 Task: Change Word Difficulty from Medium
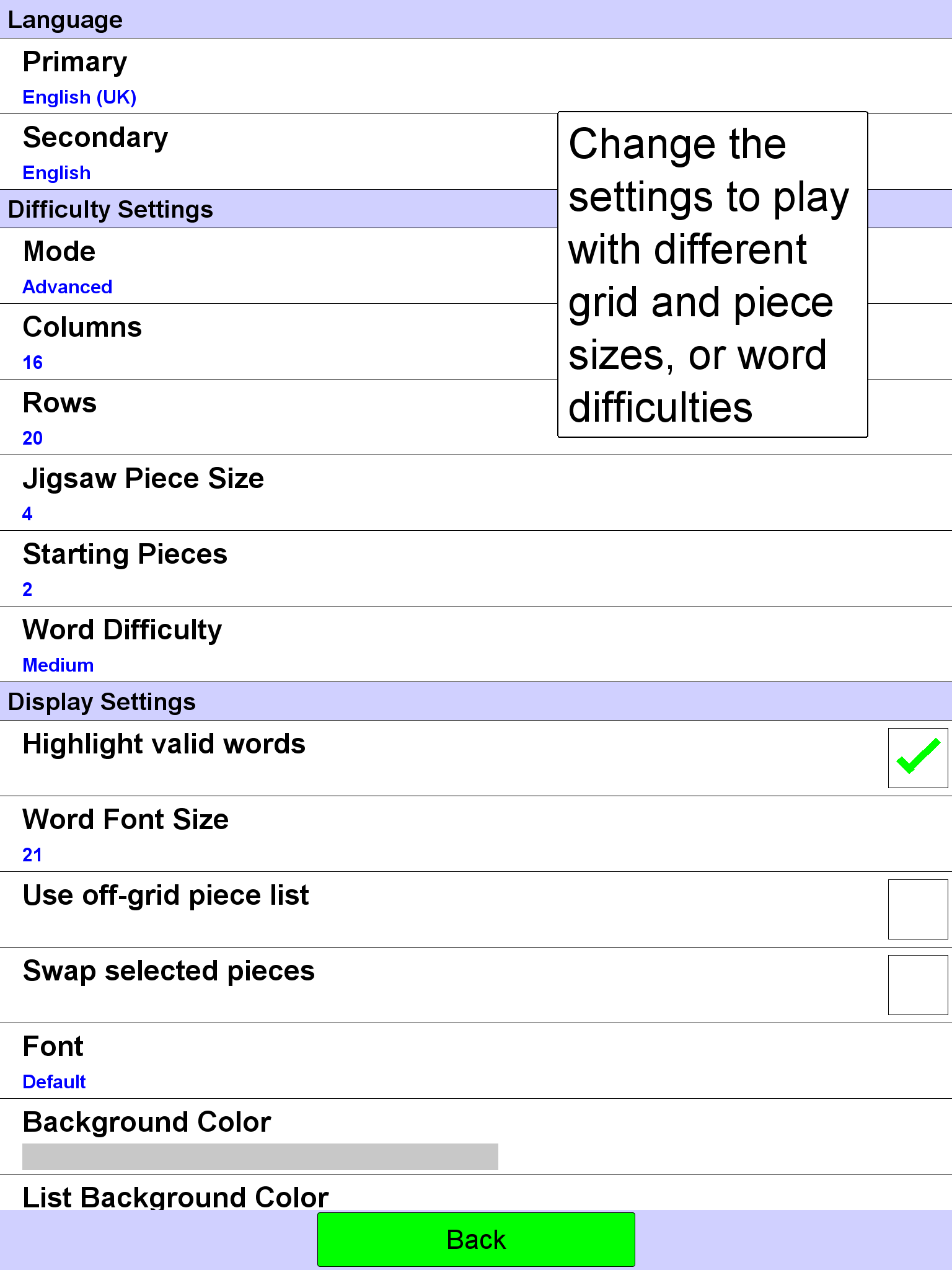[476, 644]
